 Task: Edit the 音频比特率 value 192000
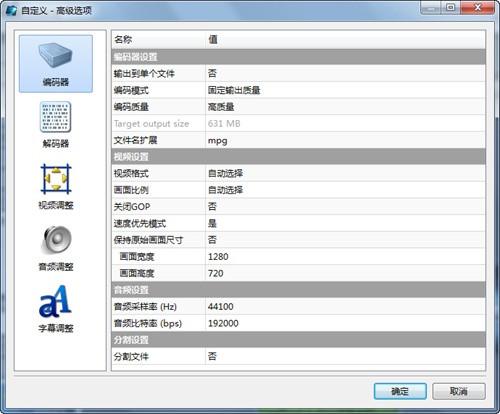click(x=345, y=323)
